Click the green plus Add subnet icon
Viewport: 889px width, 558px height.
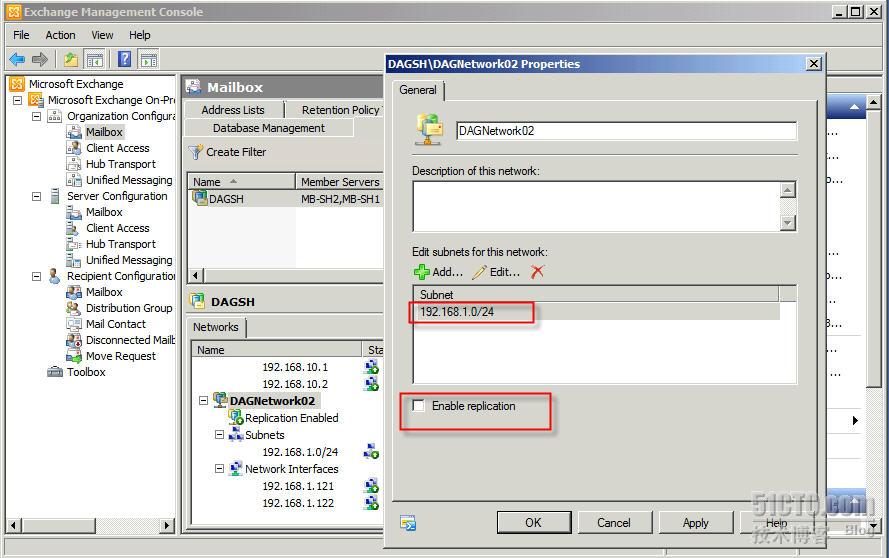pos(421,272)
